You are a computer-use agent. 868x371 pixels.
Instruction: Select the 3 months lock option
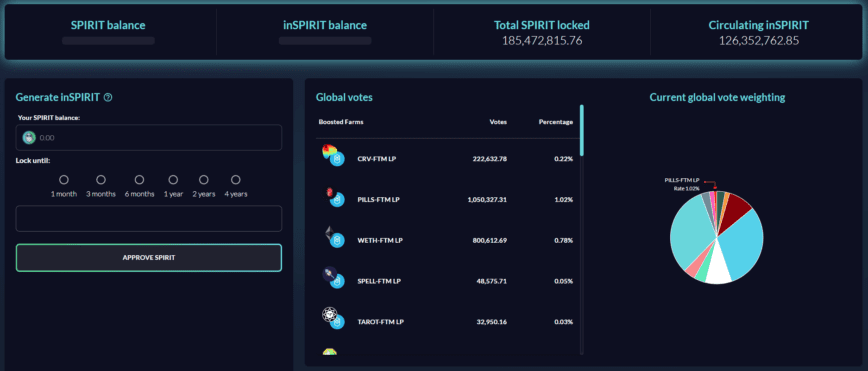[101, 180]
